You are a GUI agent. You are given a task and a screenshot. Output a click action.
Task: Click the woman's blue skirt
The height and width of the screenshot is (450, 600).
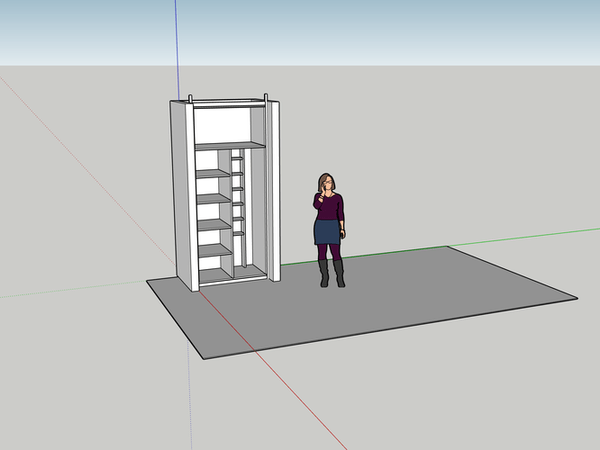[327, 233]
